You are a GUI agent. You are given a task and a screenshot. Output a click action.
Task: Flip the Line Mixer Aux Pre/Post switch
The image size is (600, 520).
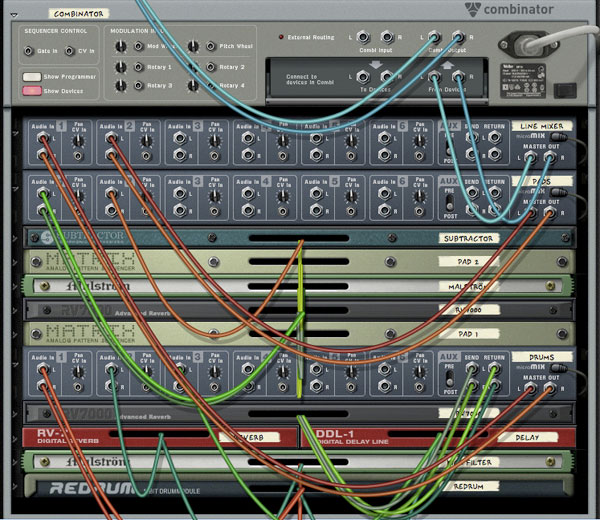pos(449,147)
